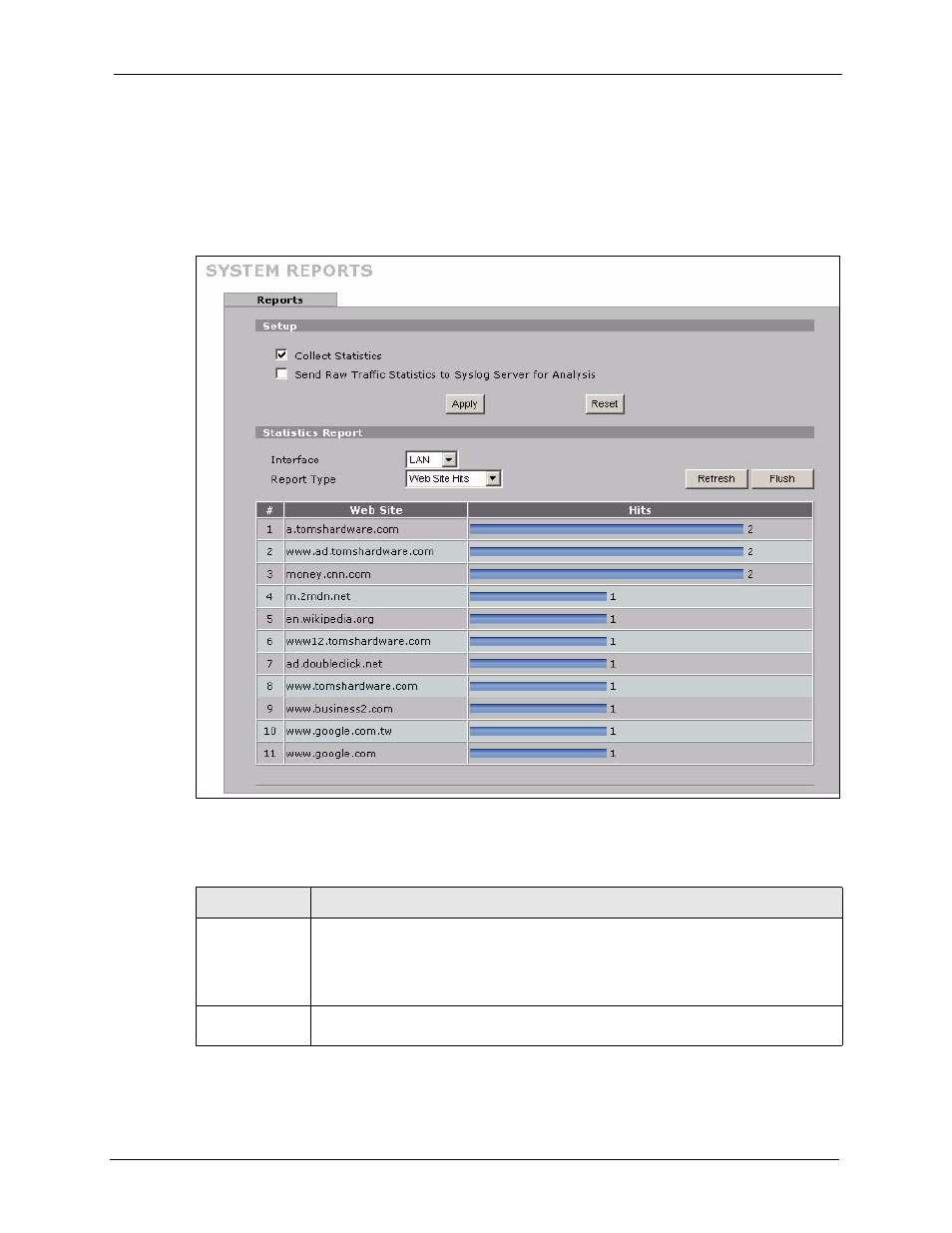The height and width of the screenshot is (1233, 952).
Task: Click the hits bar for www.ad.tomshardware.com
Action: [x=606, y=552]
